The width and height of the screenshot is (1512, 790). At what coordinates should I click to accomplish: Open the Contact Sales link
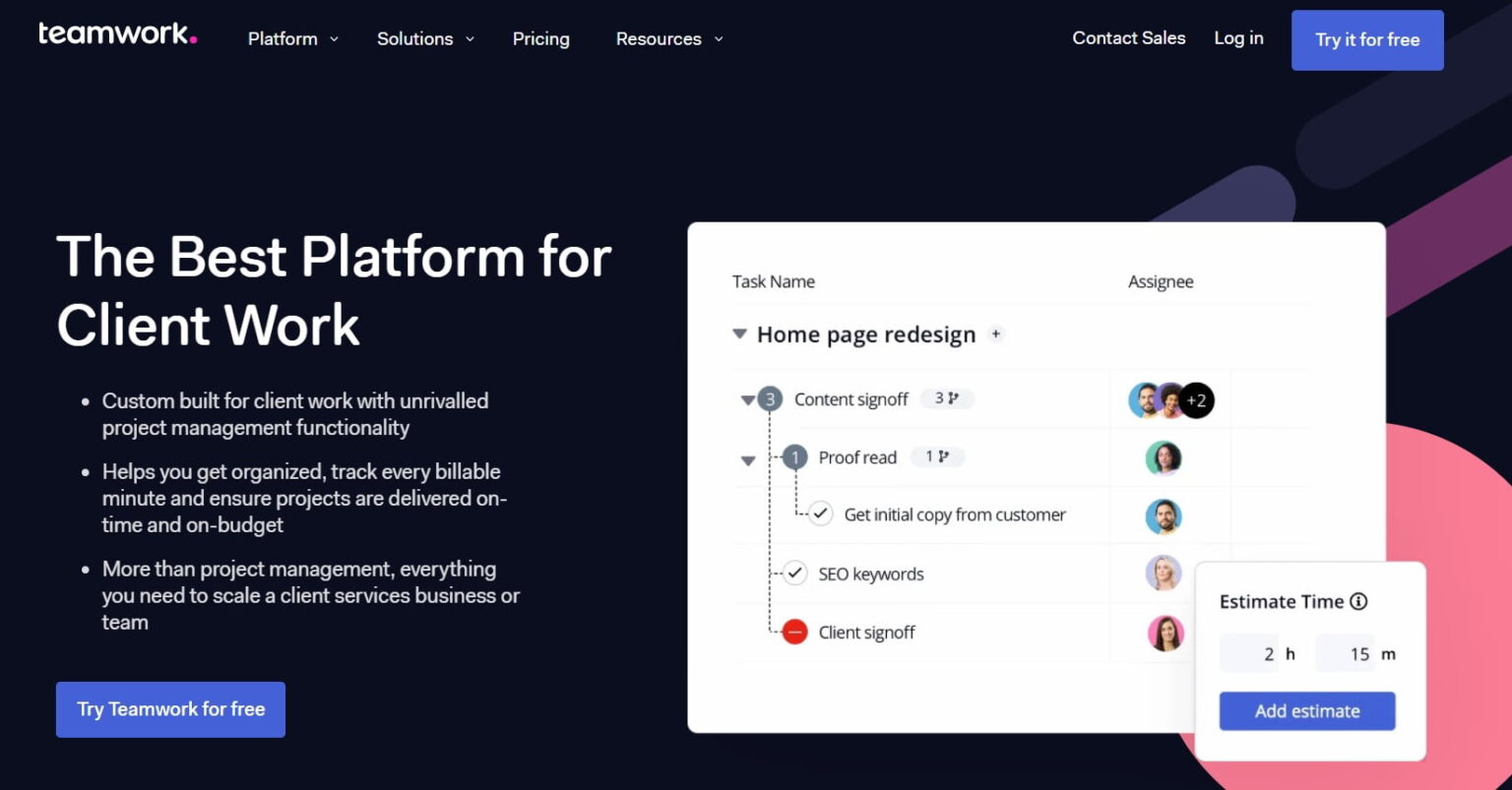click(x=1128, y=37)
